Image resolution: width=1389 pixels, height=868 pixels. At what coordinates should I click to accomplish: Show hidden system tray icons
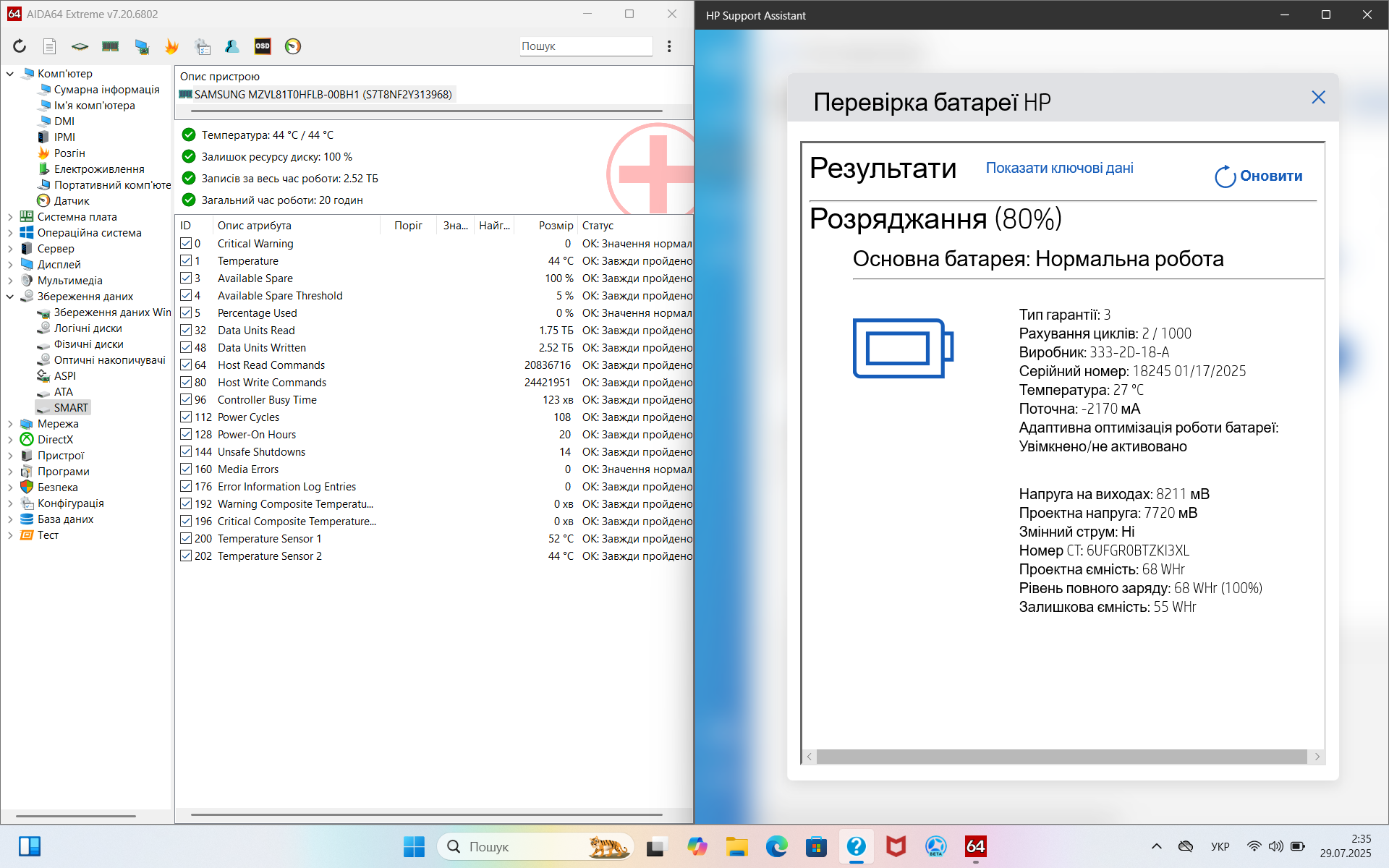coord(1156,846)
